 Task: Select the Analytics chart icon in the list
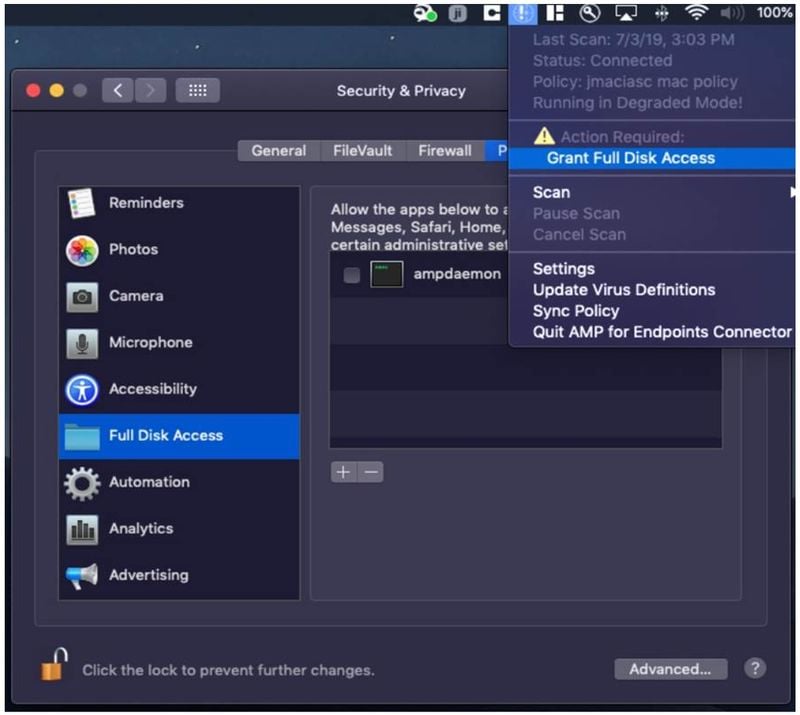pyautogui.click(x=82, y=529)
